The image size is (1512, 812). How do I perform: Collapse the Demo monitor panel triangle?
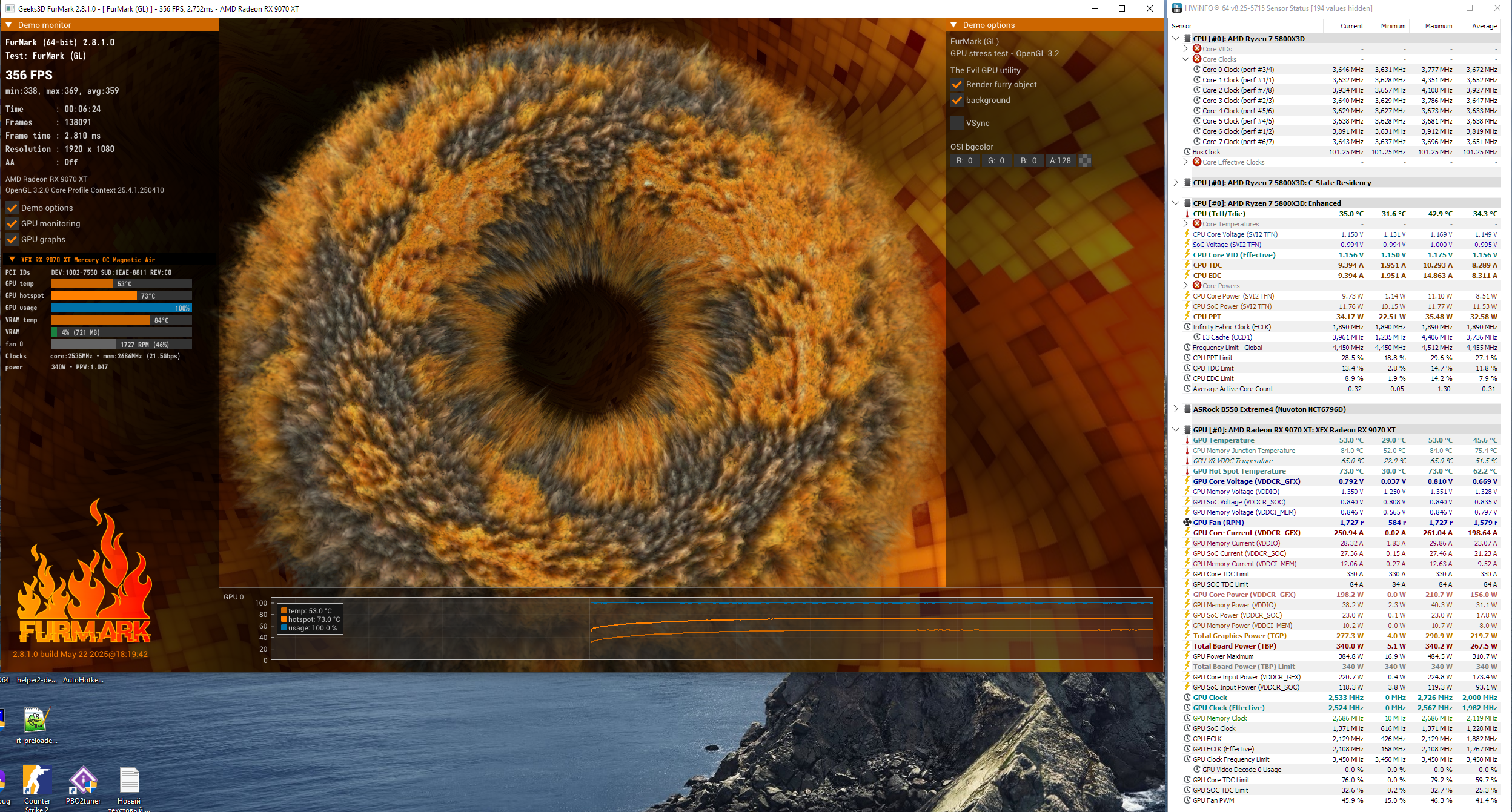click(9, 25)
